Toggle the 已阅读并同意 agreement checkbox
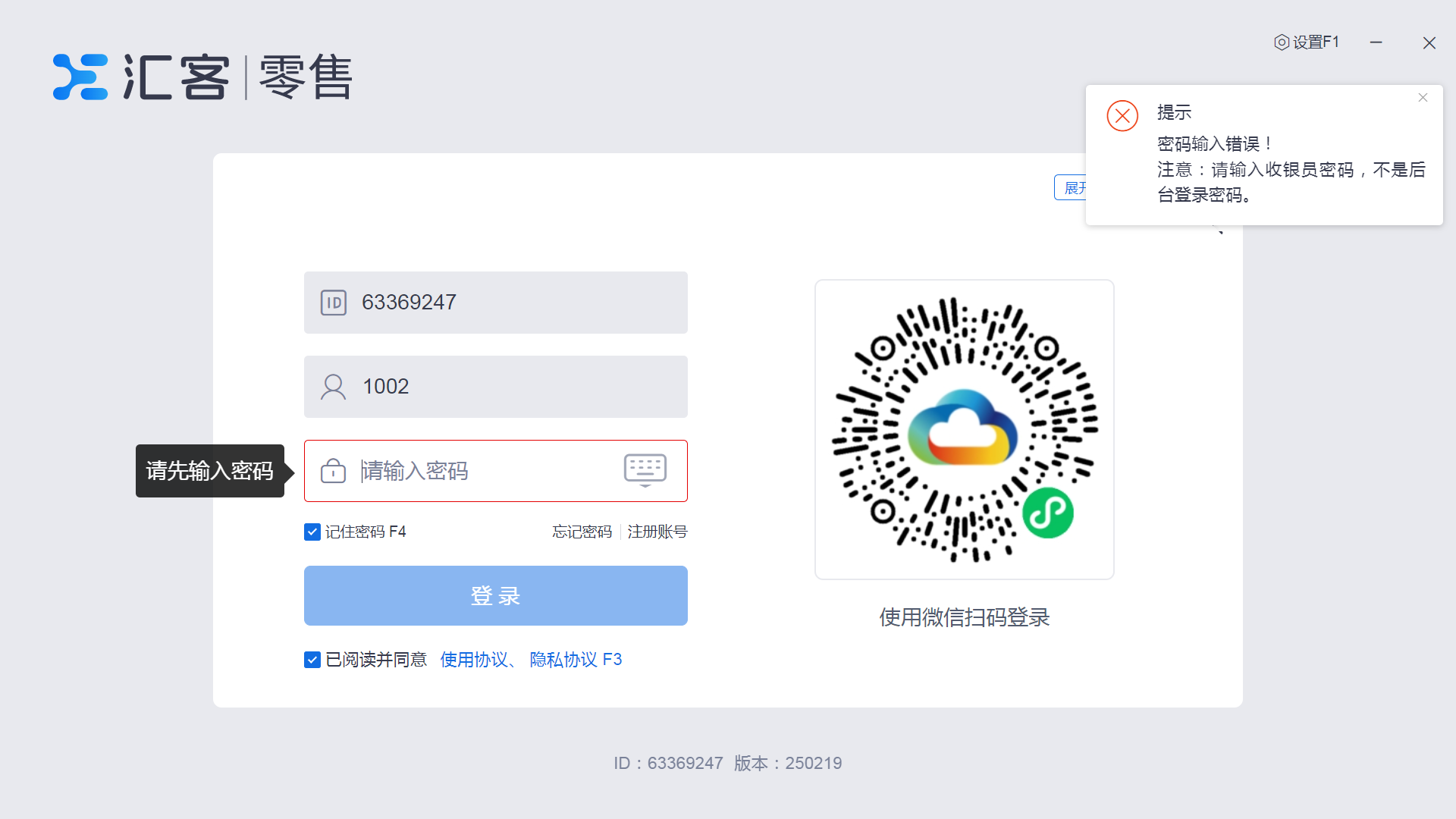1456x819 pixels. 312,660
